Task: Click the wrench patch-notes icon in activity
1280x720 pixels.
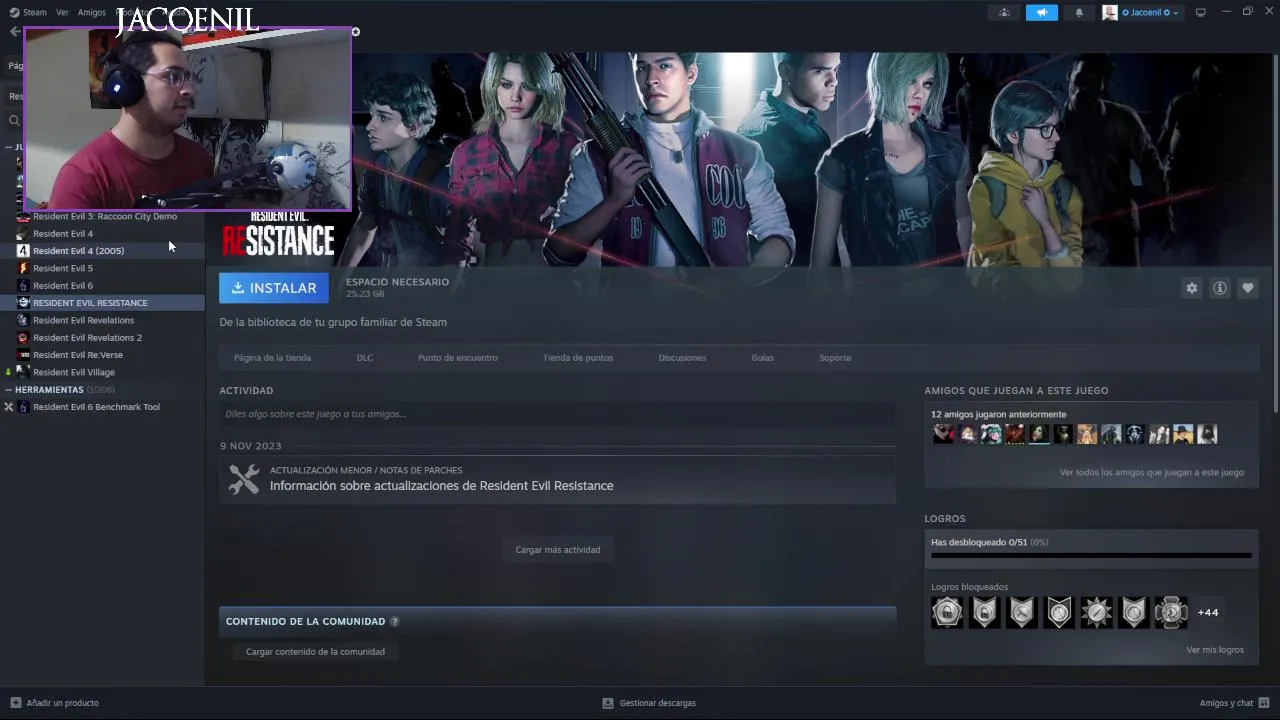Action: click(244, 479)
